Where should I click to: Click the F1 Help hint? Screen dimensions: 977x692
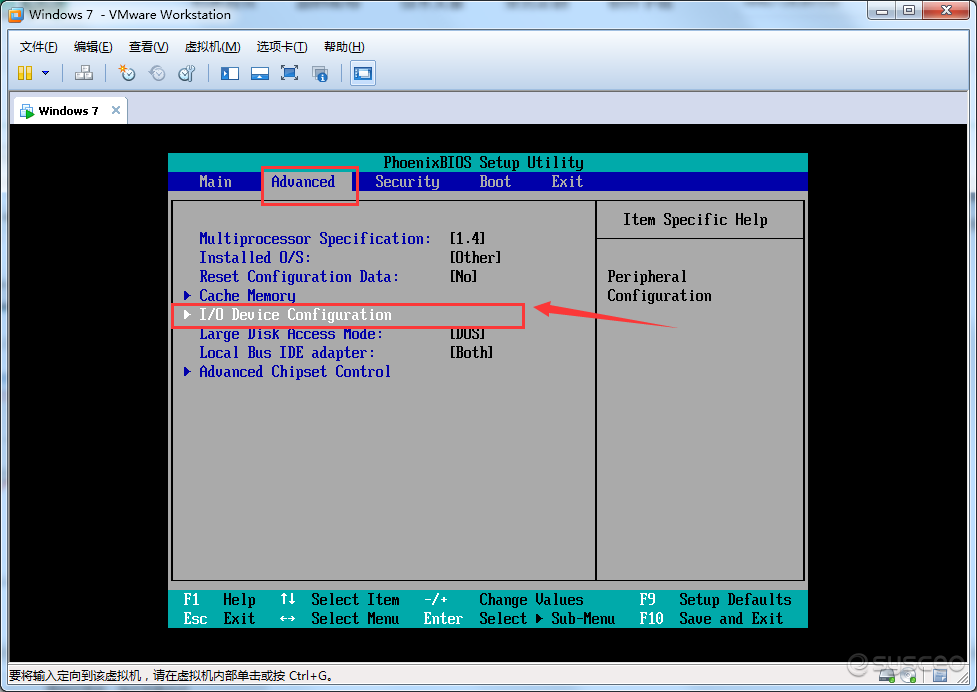219,599
